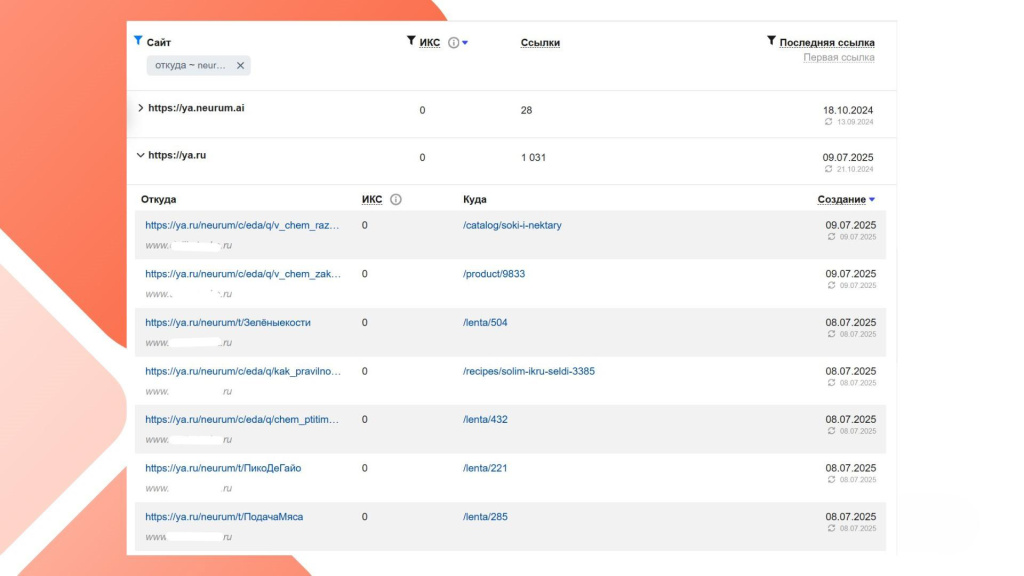Click the /lenta/285 target link
The image size is (1024, 576).
point(485,517)
